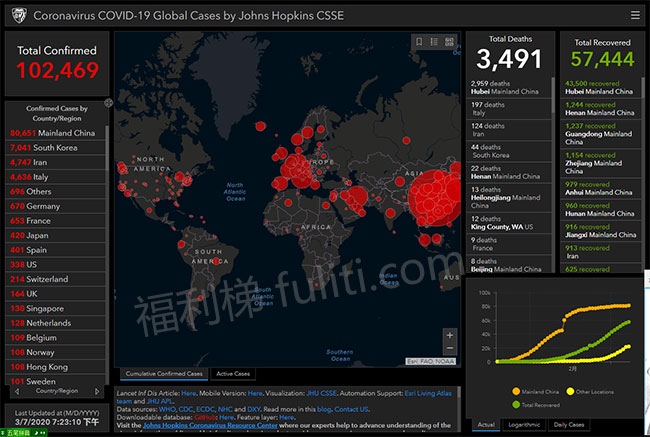The image size is (650, 437).
Task: Zoom out on the map
Action: (x=449, y=351)
